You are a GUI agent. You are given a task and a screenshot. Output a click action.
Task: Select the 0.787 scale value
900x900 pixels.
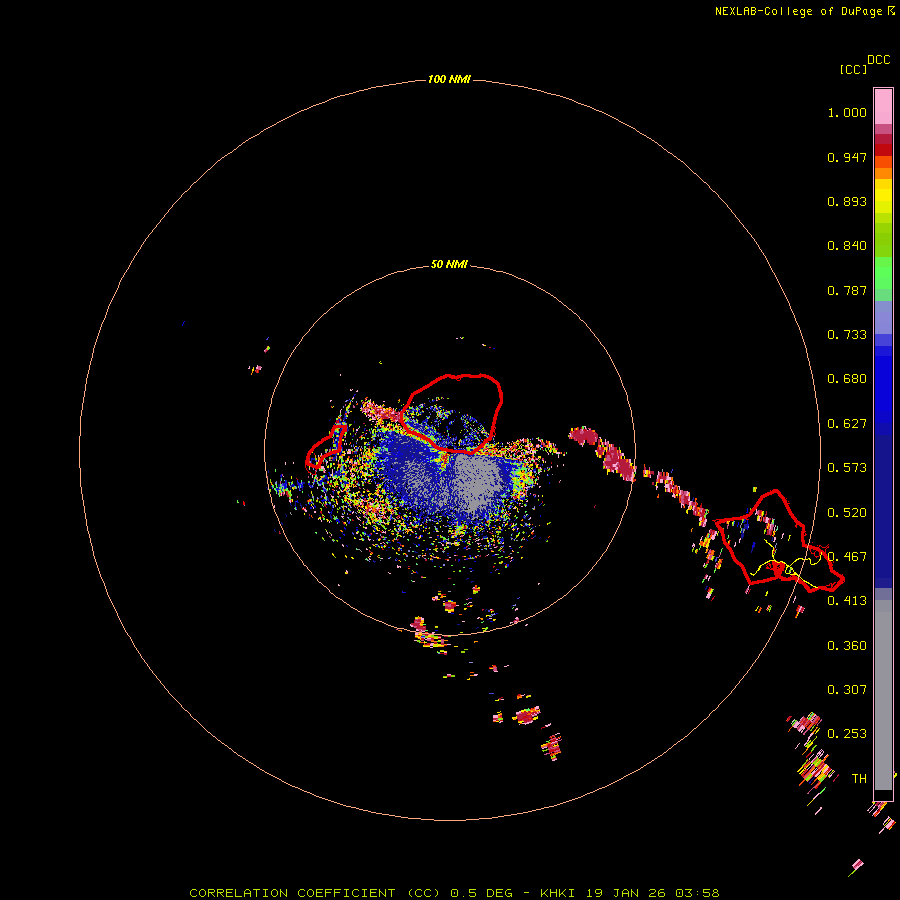(847, 290)
